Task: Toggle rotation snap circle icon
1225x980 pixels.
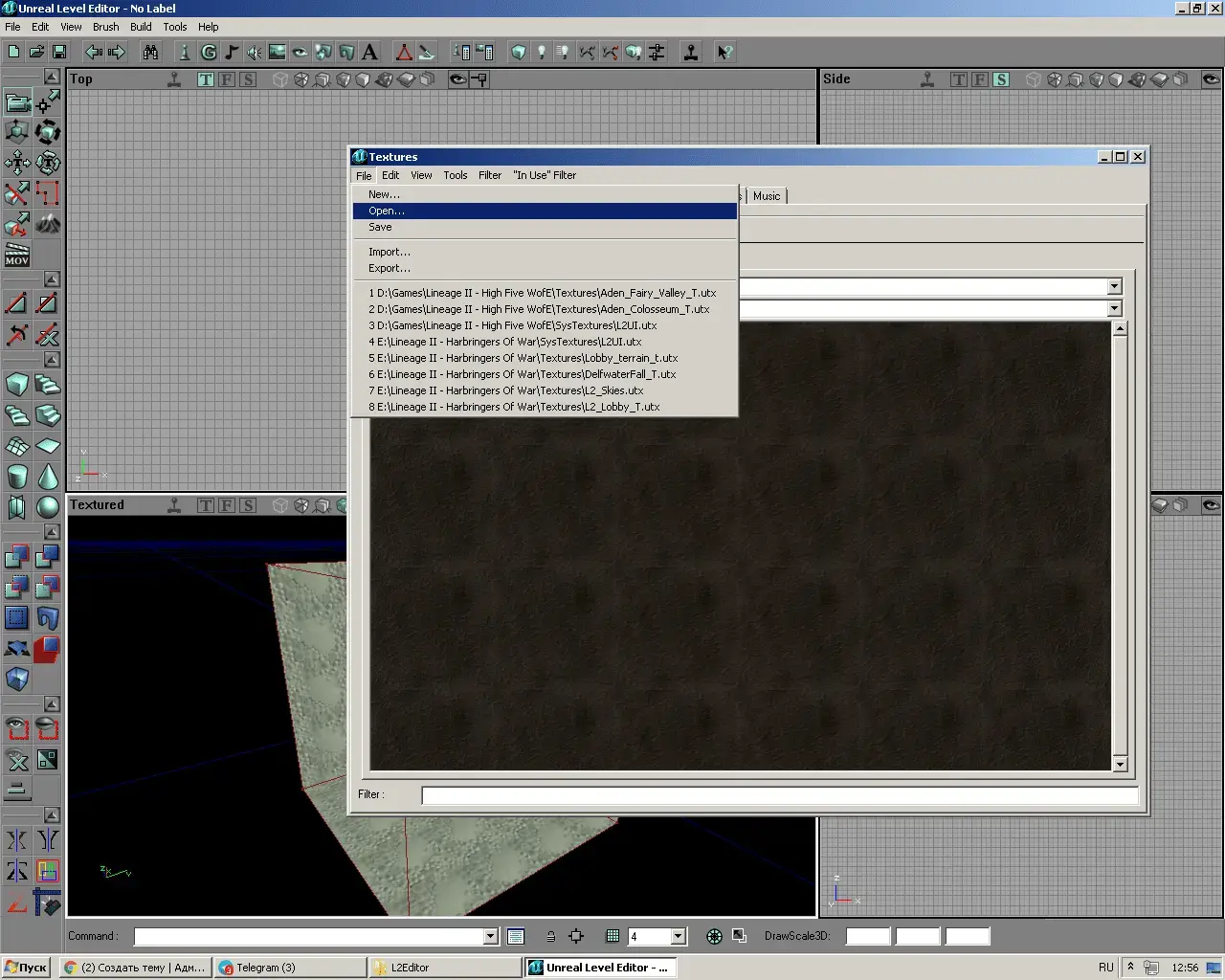Action: [x=714, y=936]
